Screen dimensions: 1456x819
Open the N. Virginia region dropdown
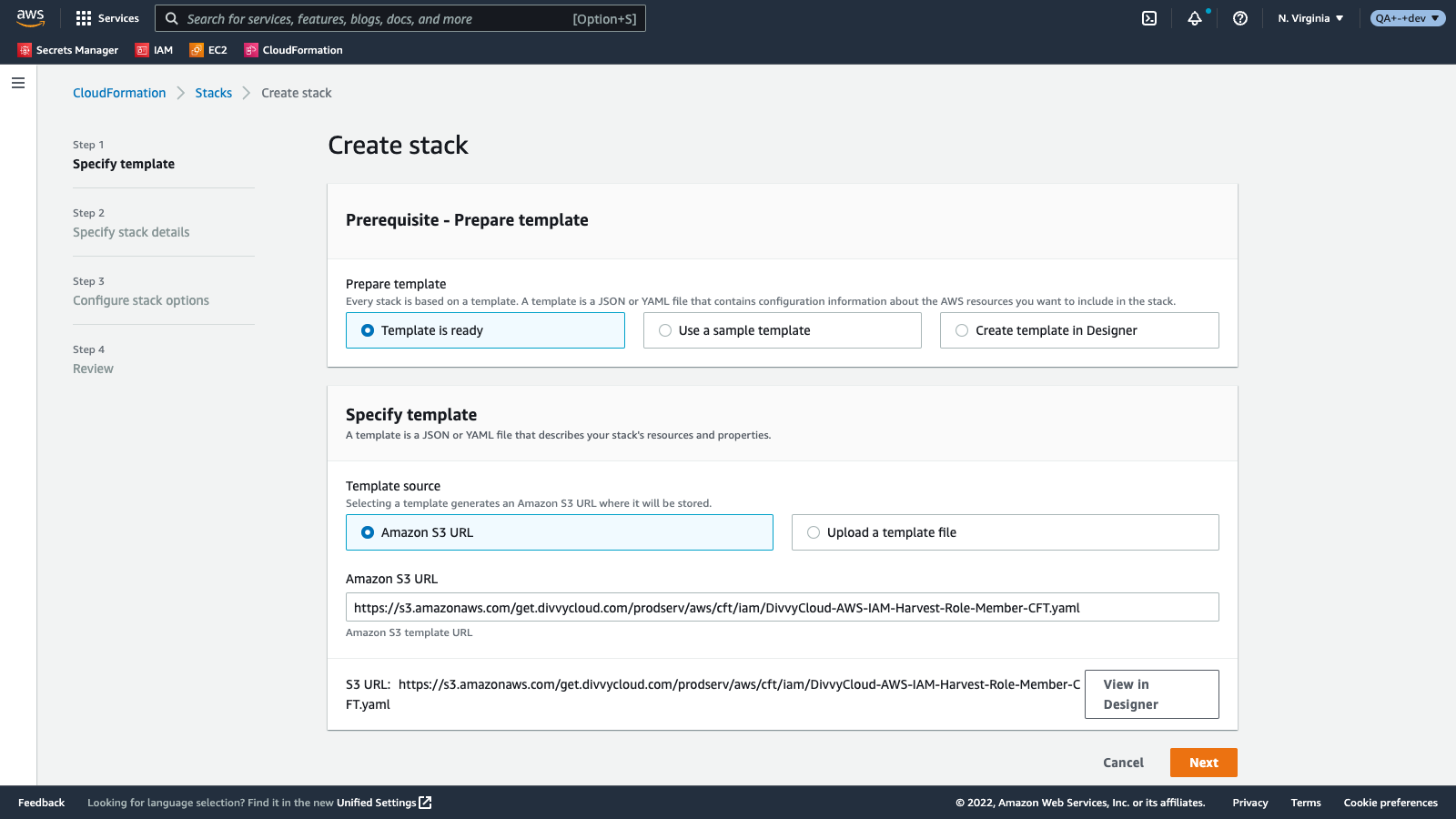(1310, 18)
